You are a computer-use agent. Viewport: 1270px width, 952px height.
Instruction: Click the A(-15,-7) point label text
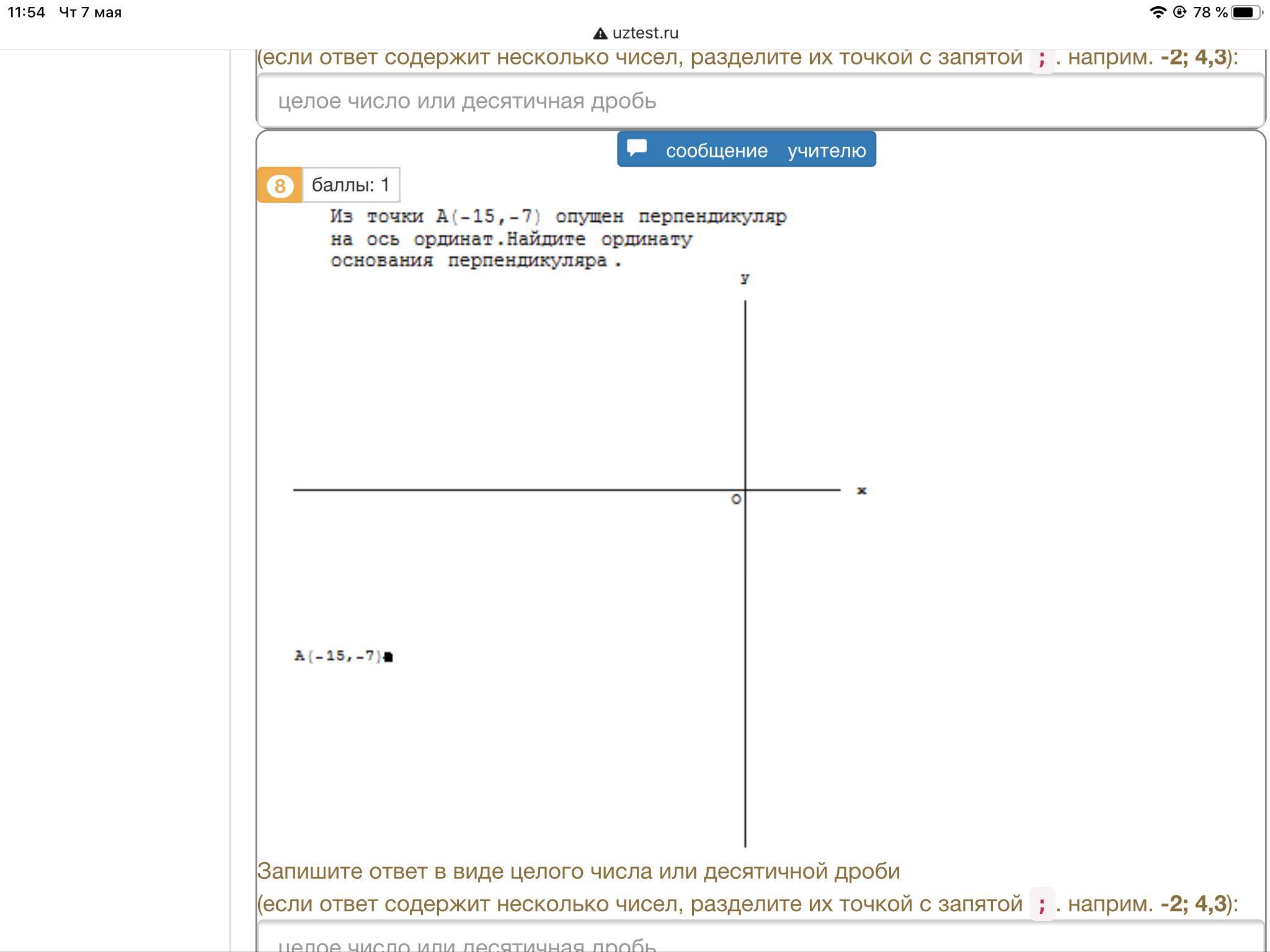point(338,656)
